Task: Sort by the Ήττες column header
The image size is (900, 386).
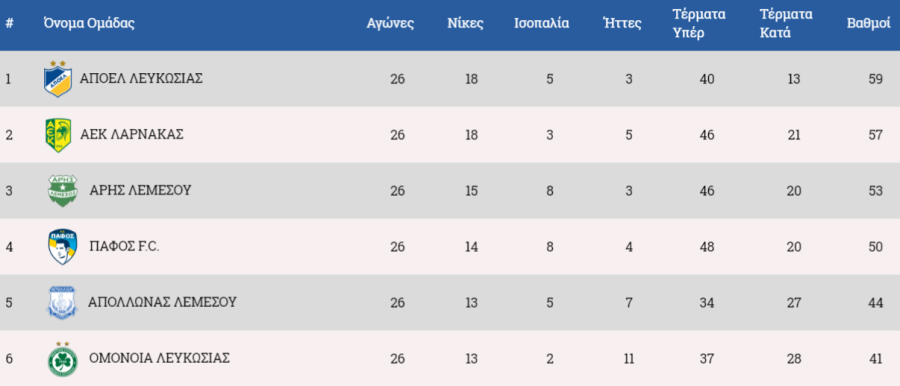Action: tap(622, 24)
